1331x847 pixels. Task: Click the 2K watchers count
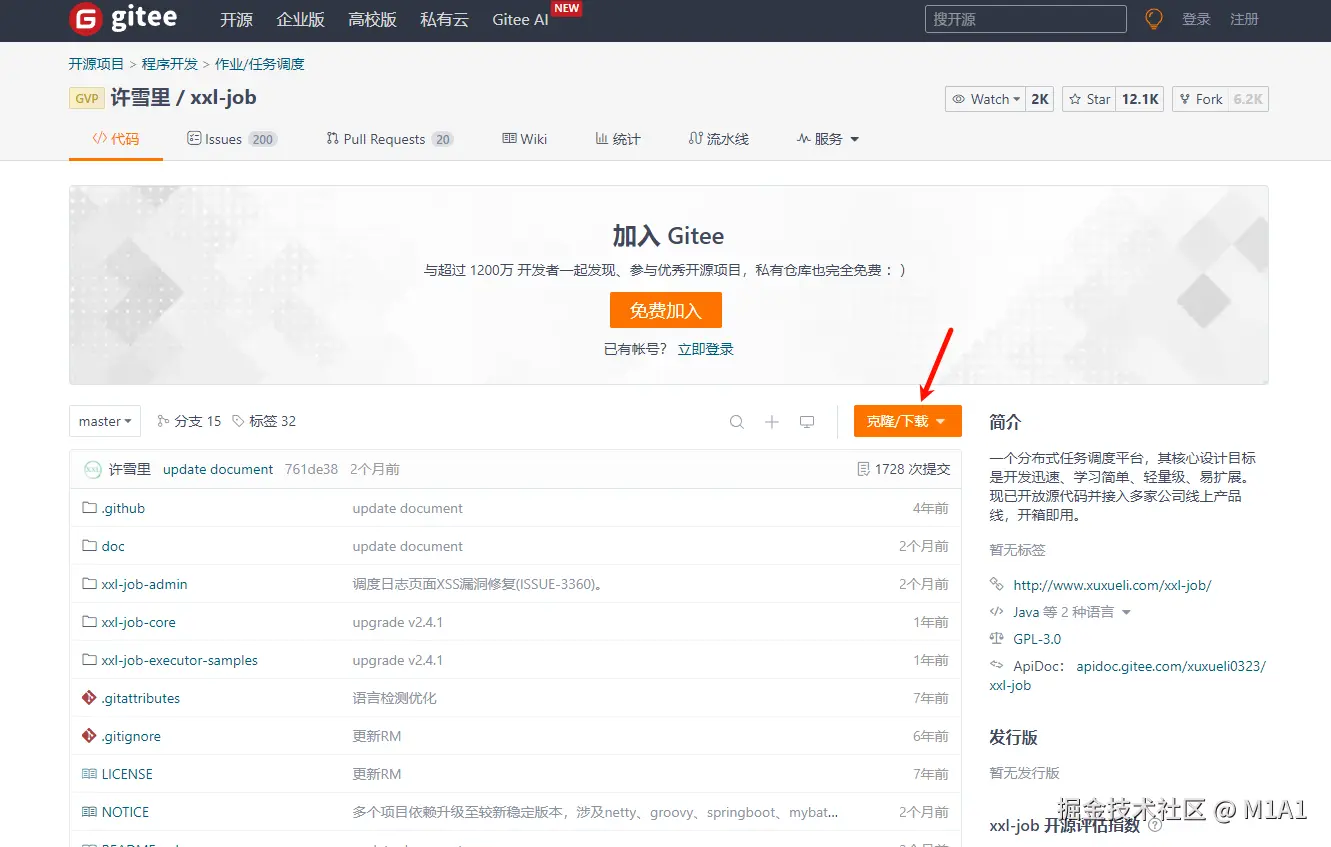pos(1040,99)
